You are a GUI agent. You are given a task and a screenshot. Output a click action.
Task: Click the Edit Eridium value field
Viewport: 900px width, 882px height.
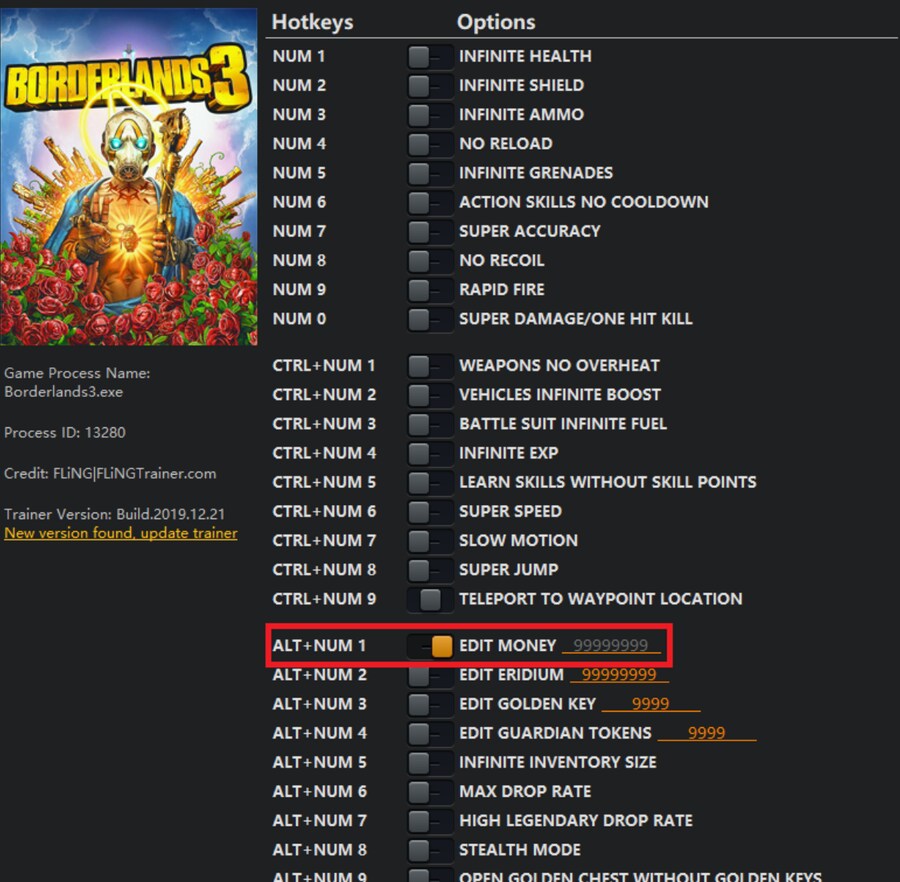pos(619,675)
